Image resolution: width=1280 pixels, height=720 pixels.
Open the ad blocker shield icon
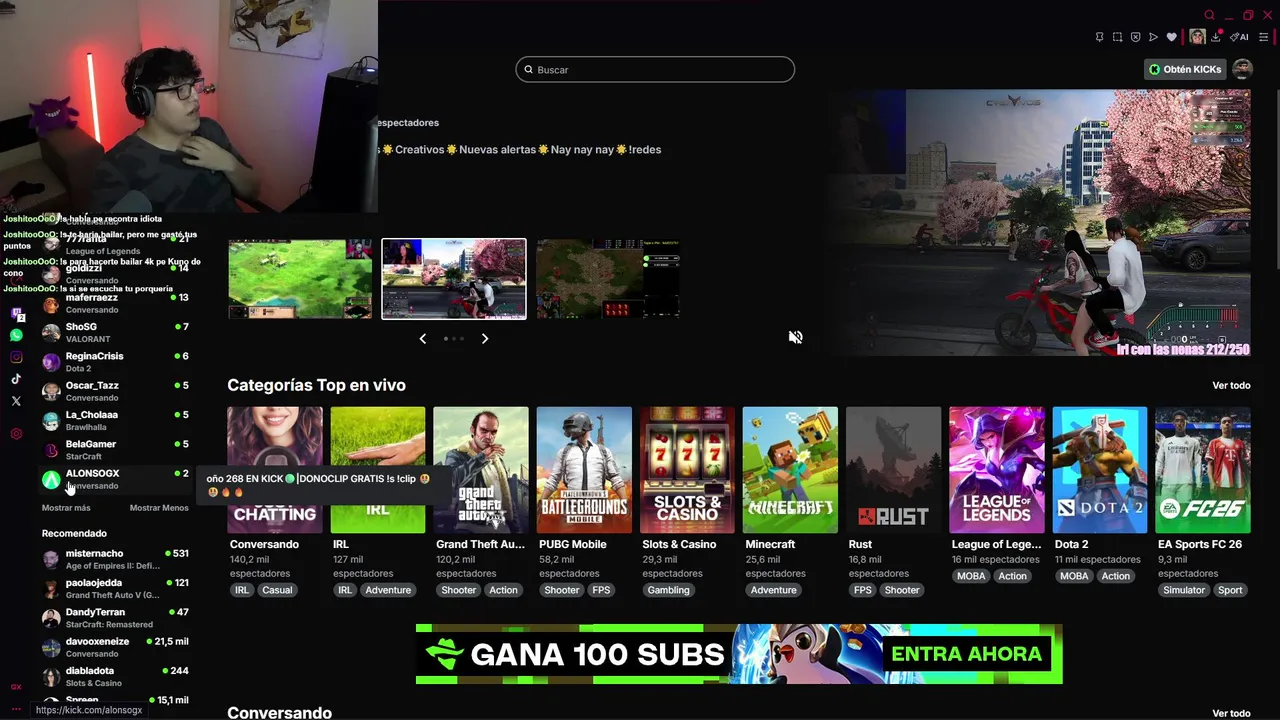(x=1135, y=37)
